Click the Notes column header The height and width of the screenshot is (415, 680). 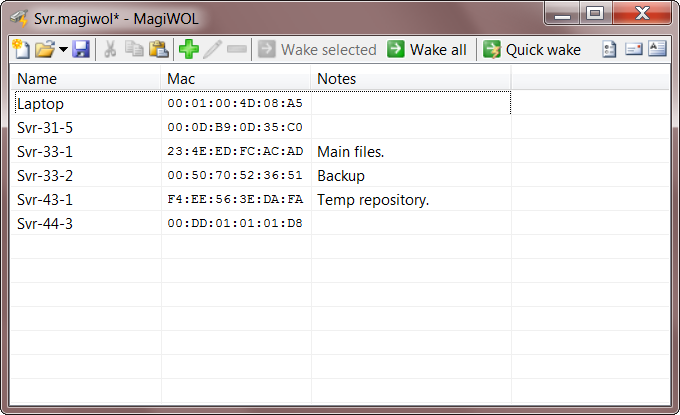click(x=410, y=78)
